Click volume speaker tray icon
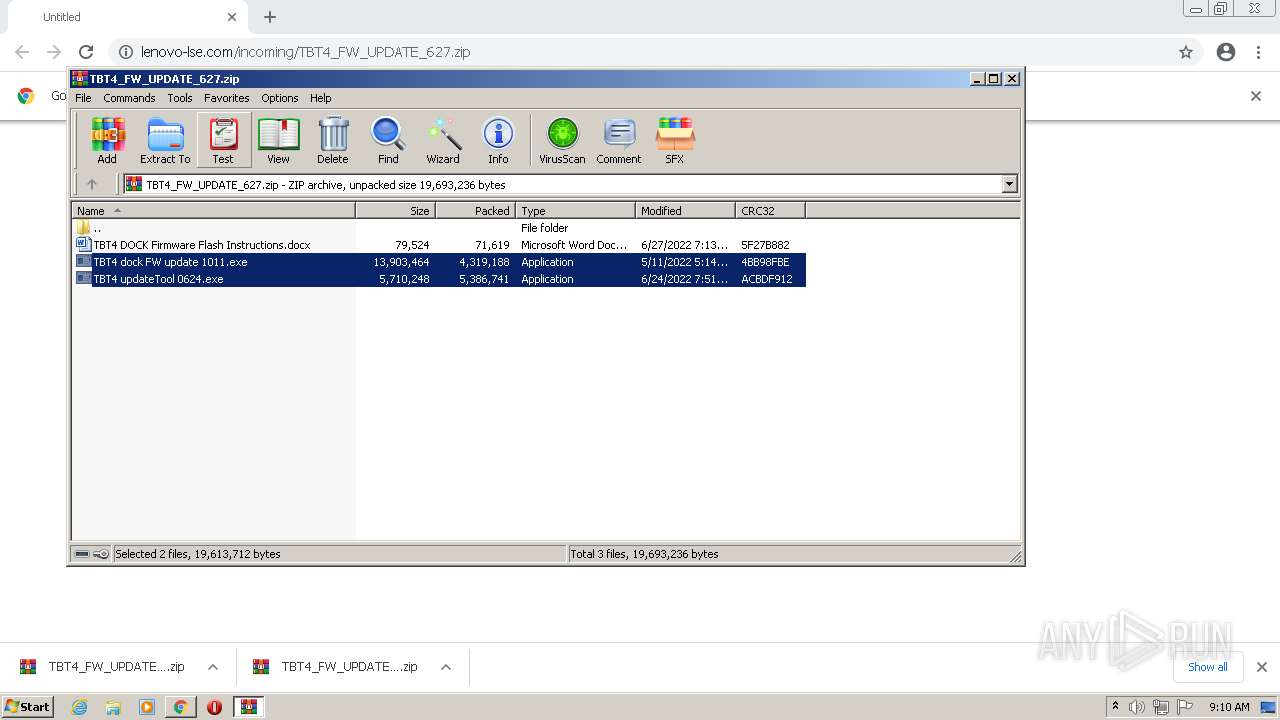Viewport: 1280px width, 720px height. coord(1137,707)
